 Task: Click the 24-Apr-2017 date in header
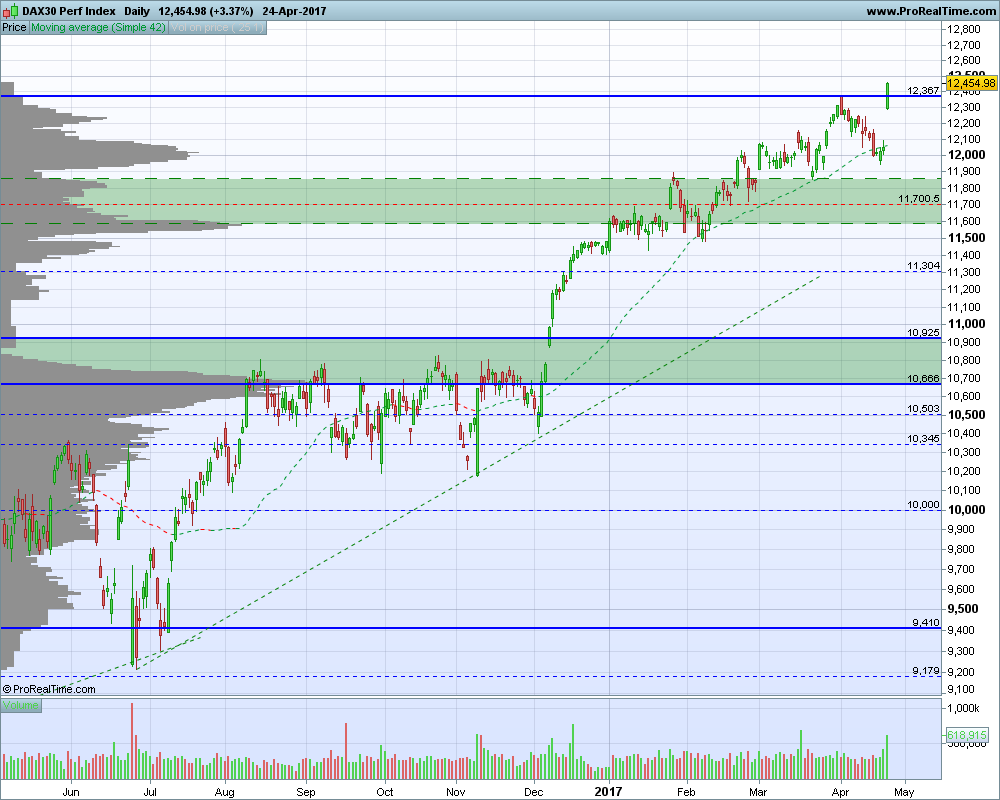click(x=293, y=11)
